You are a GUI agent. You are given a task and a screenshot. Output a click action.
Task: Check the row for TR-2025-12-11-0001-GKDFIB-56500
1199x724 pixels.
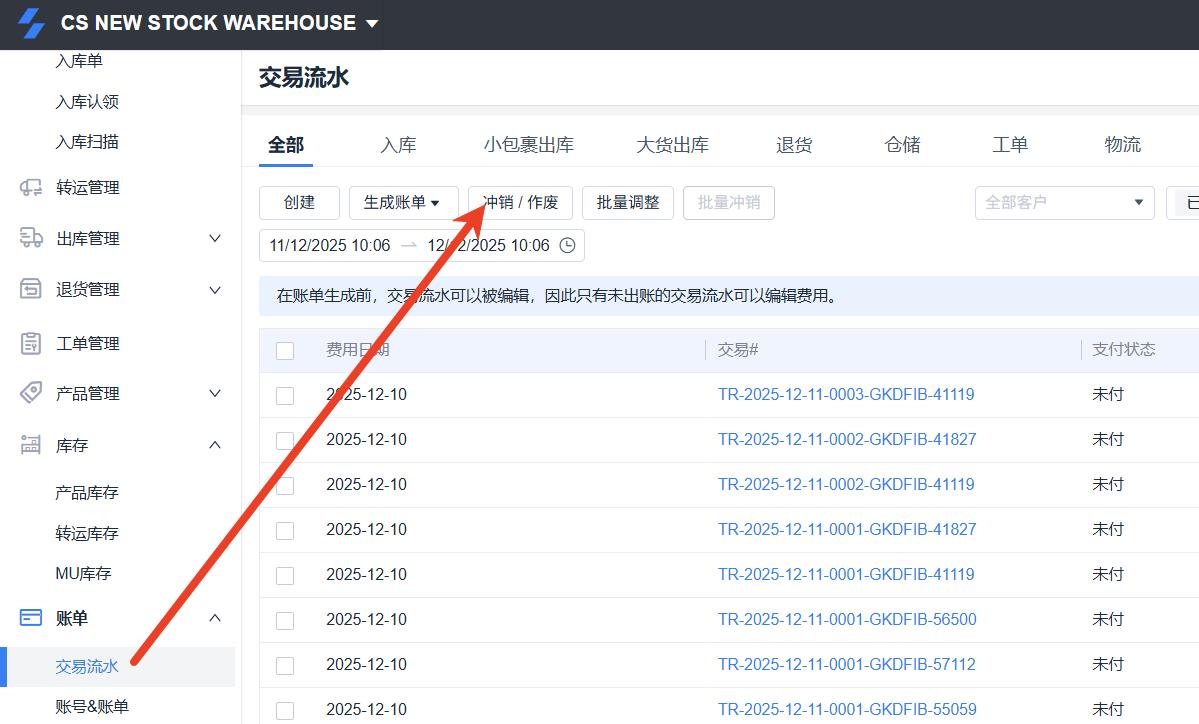point(285,620)
